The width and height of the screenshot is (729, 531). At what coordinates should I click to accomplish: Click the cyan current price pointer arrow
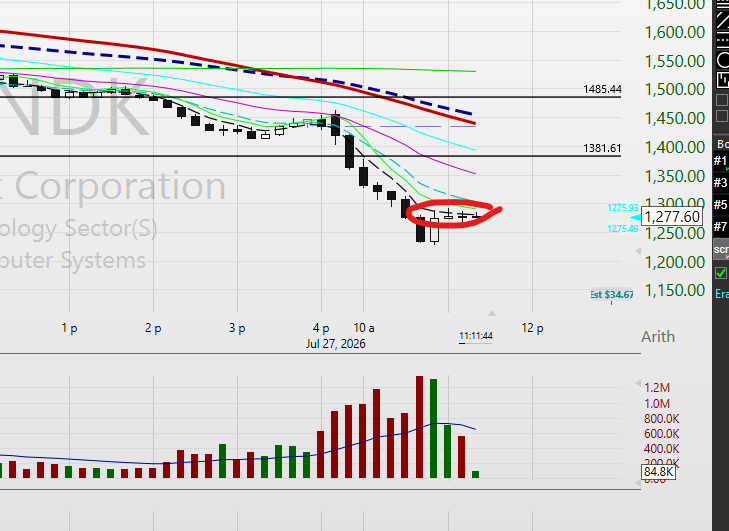point(636,218)
